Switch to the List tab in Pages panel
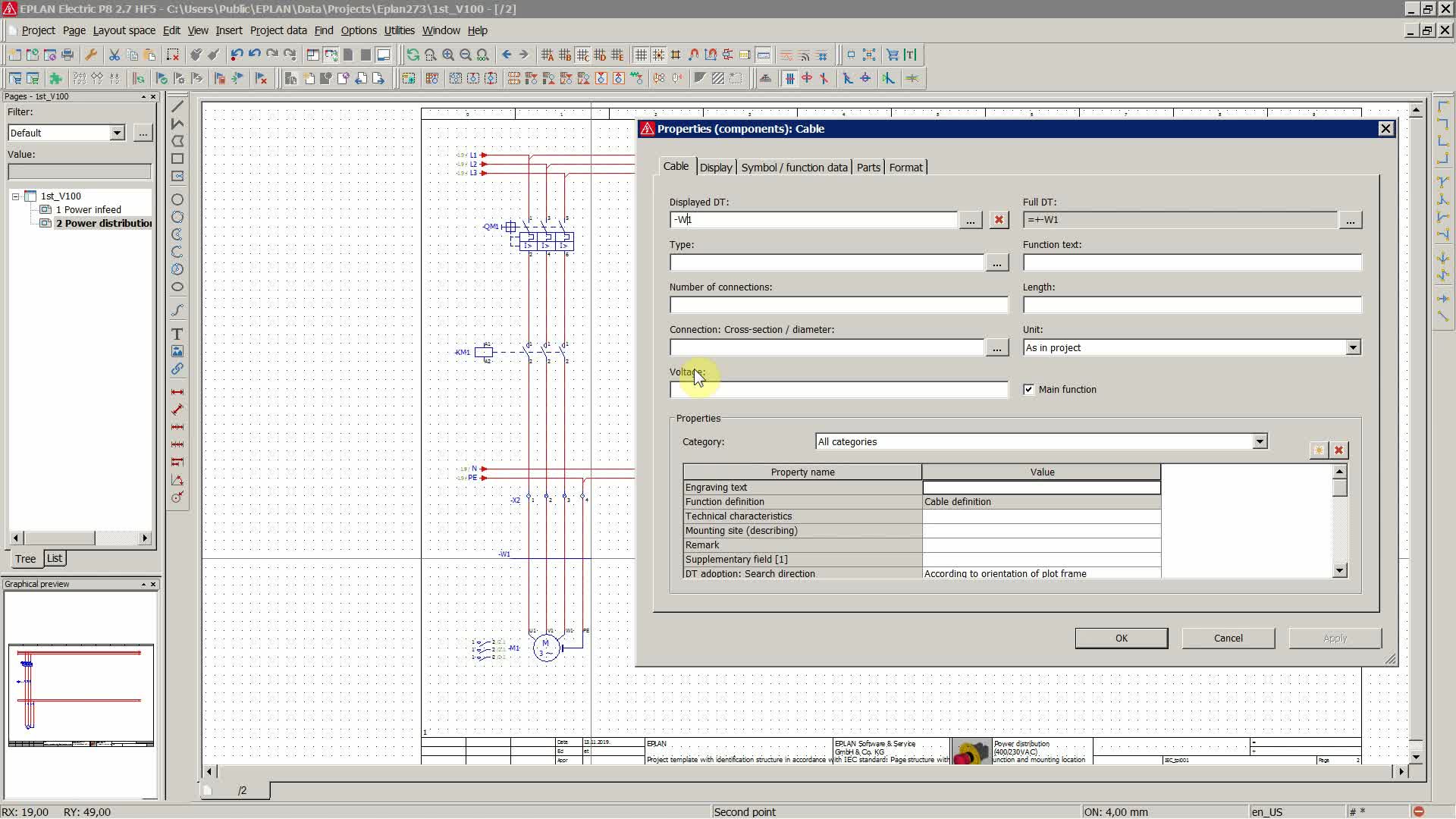The width and height of the screenshot is (1456, 819). [x=55, y=559]
